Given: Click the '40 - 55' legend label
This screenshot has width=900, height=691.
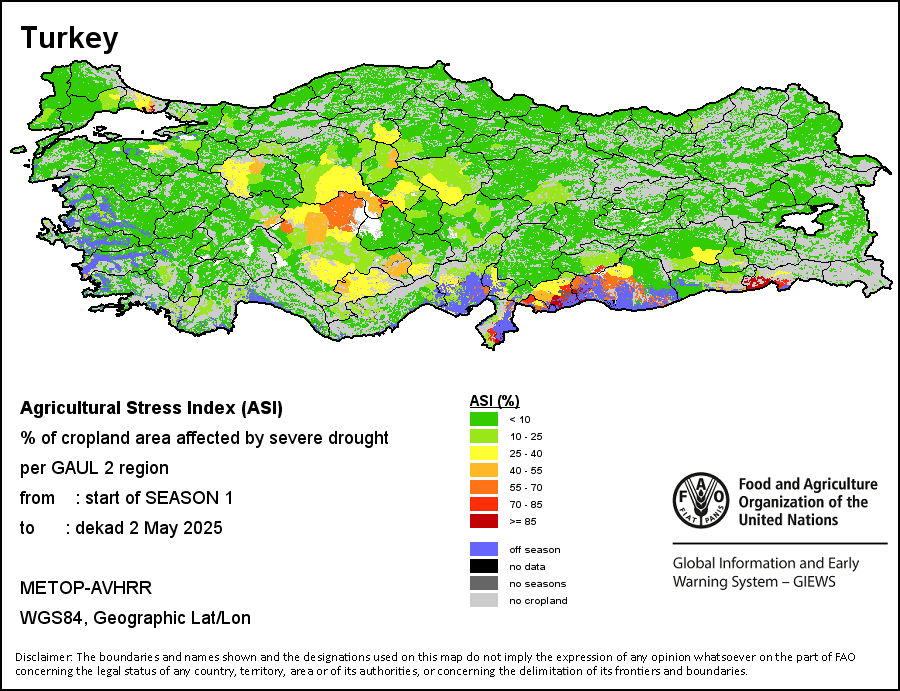Looking at the screenshot, I should click(x=526, y=471).
